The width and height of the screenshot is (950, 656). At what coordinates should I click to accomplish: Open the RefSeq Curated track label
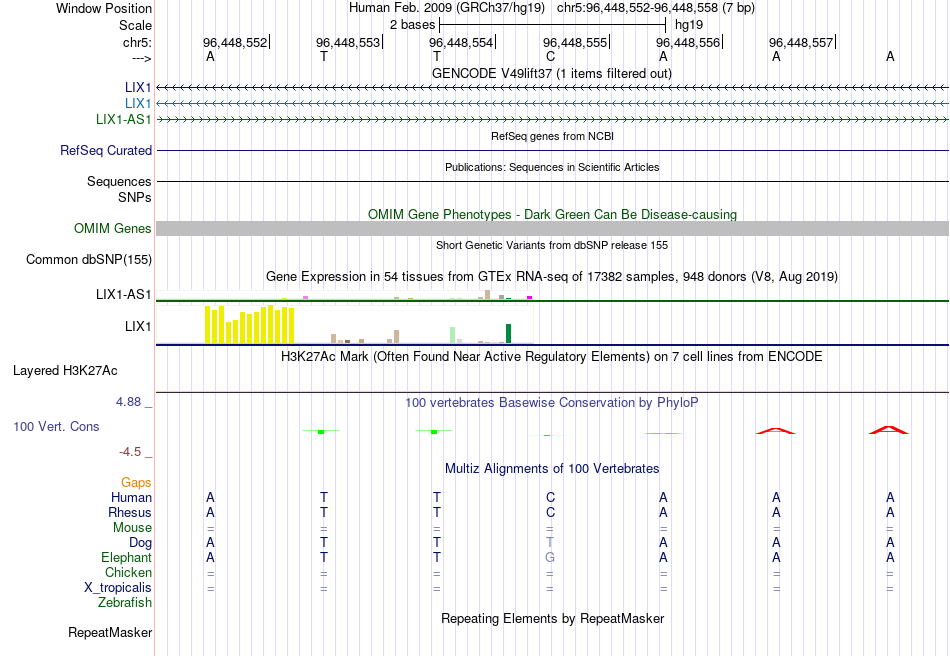[x=106, y=150]
